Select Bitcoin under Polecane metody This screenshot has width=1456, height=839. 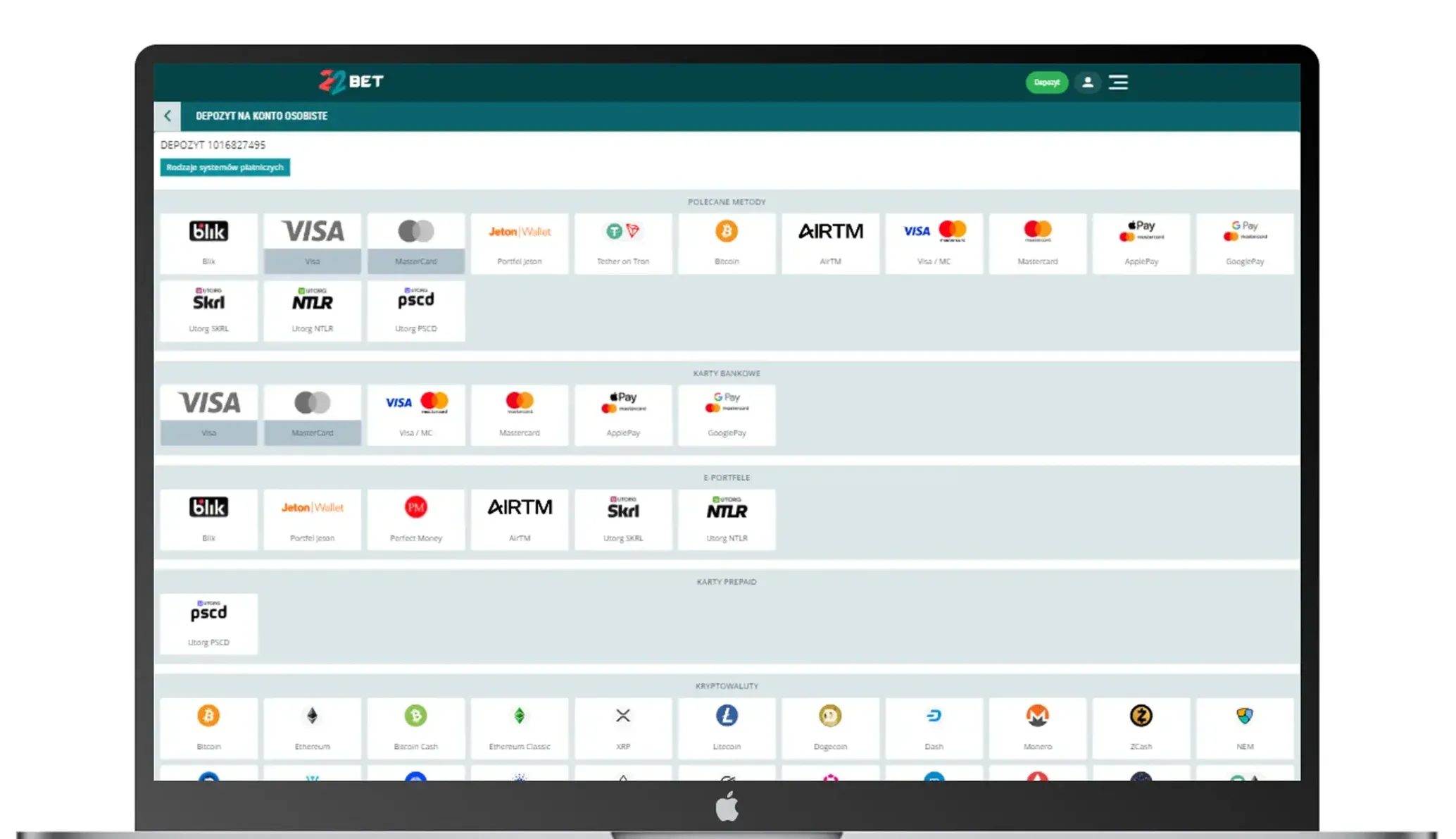pyautogui.click(x=727, y=243)
